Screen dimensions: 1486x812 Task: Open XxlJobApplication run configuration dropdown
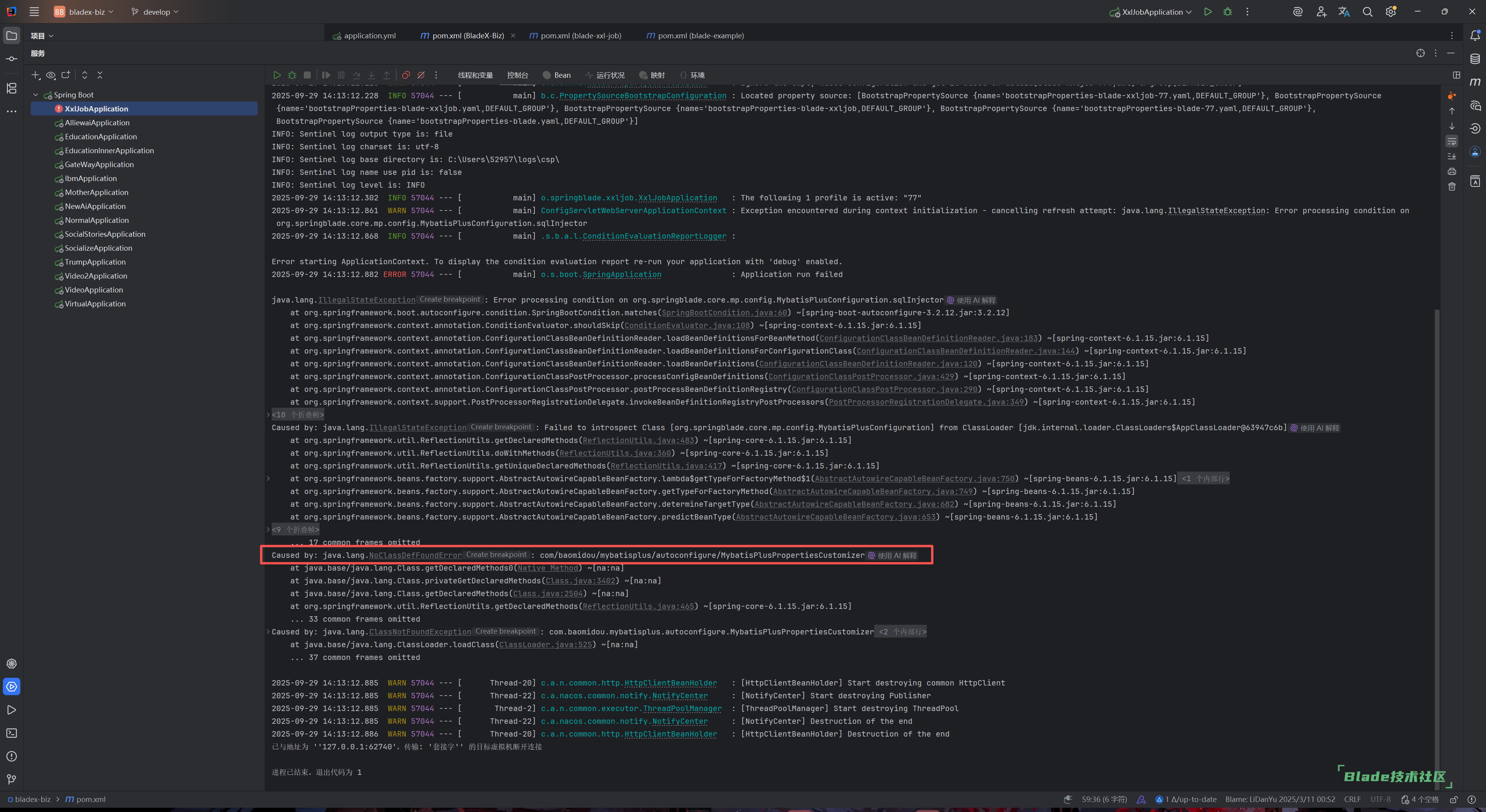[x=1150, y=12]
